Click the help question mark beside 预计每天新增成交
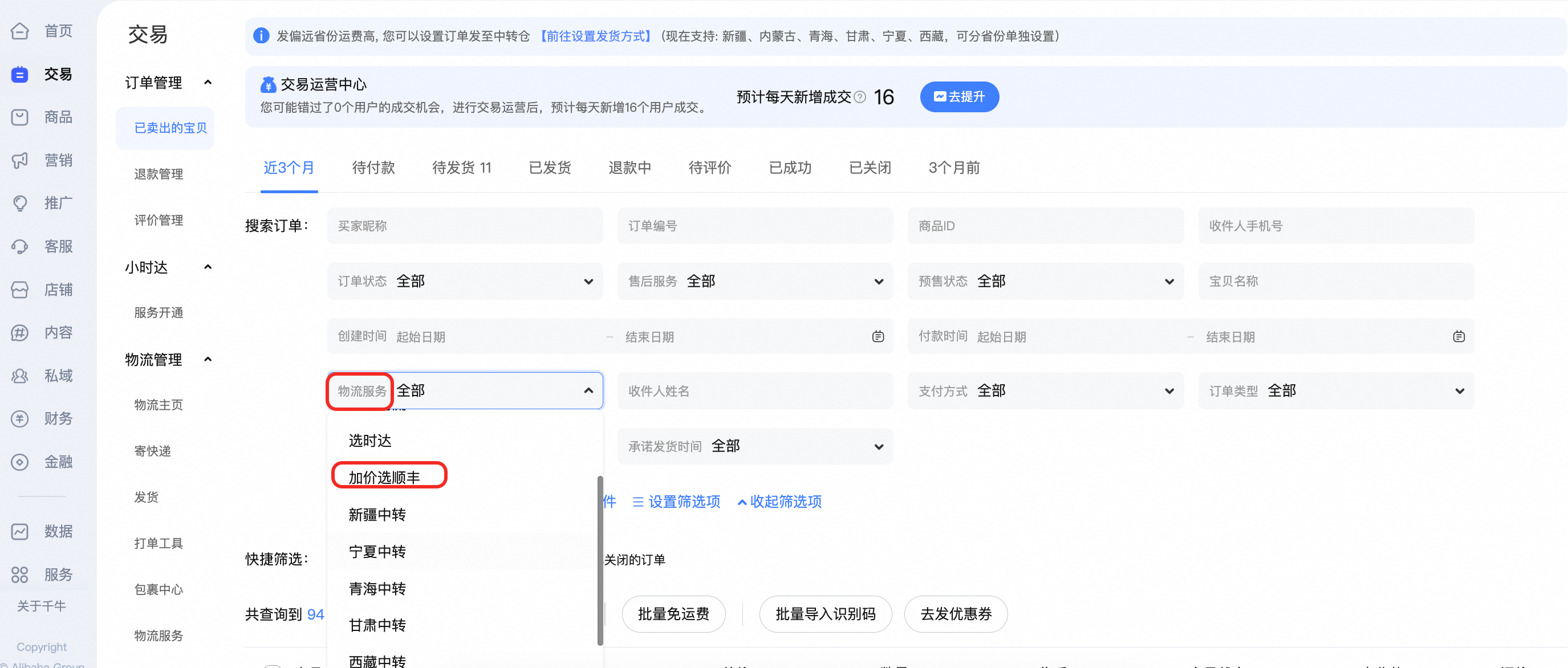Screen dimensions: 1568x668 pos(859,97)
